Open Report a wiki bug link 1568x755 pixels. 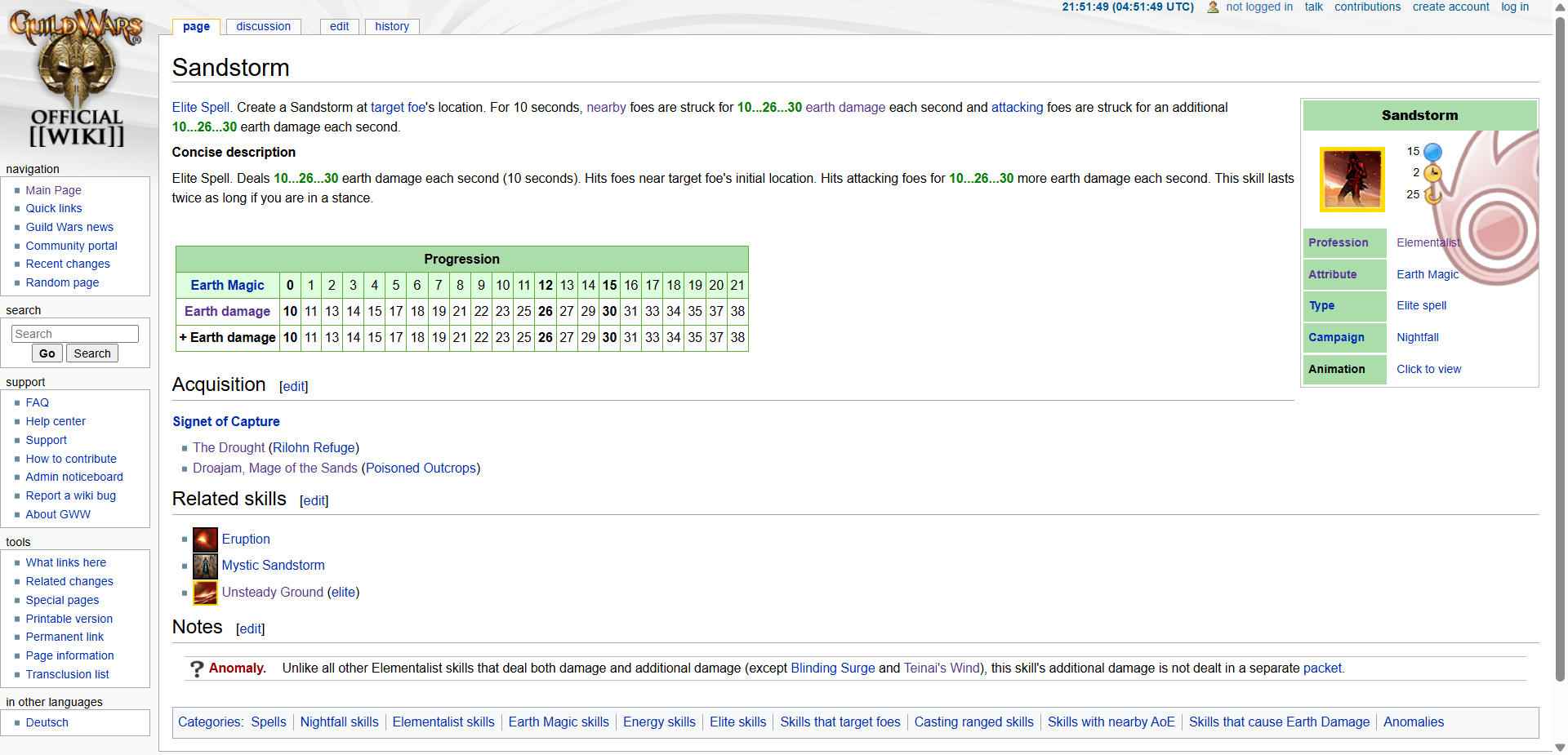coord(71,495)
